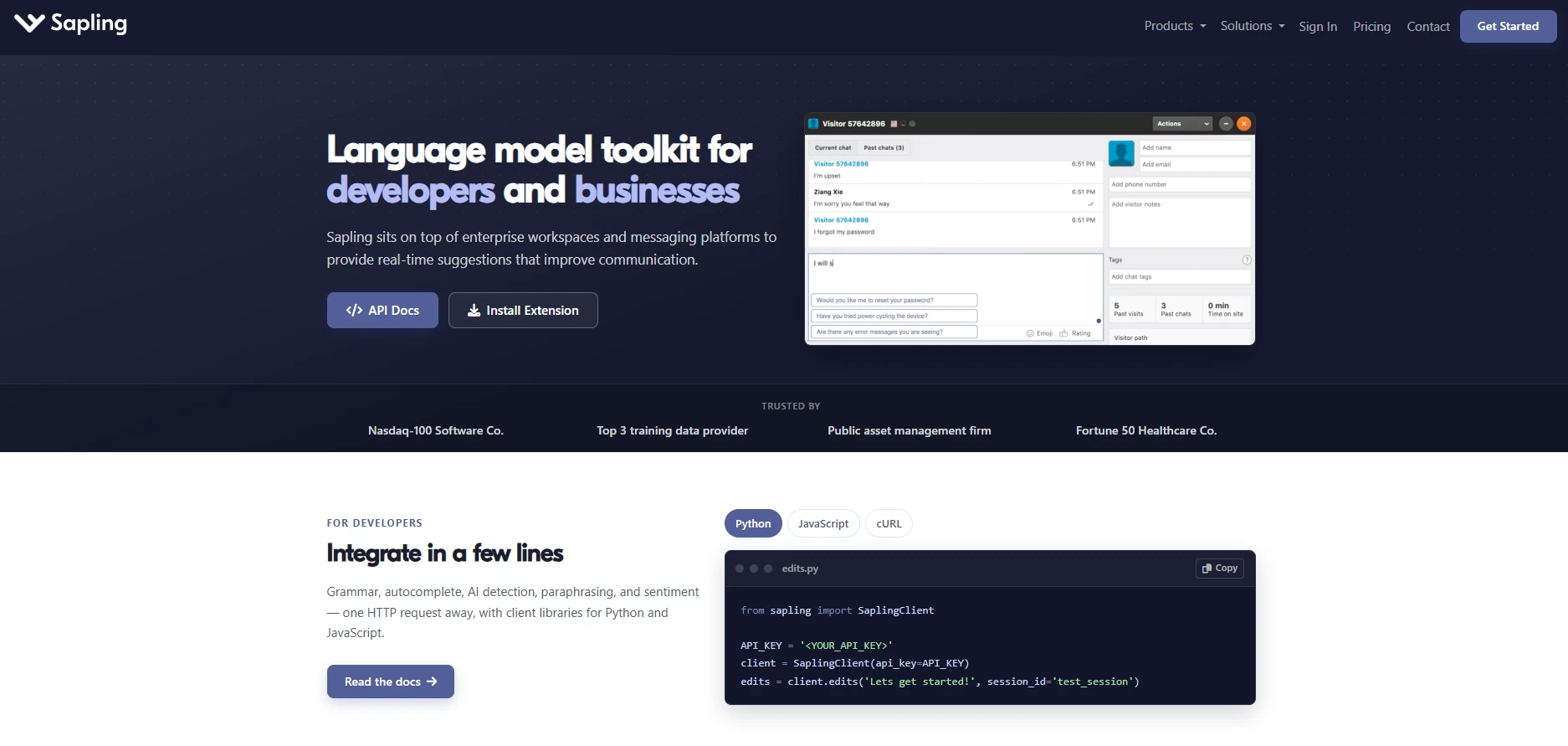Go to the Pricing page

pyautogui.click(x=1371, y=27)
